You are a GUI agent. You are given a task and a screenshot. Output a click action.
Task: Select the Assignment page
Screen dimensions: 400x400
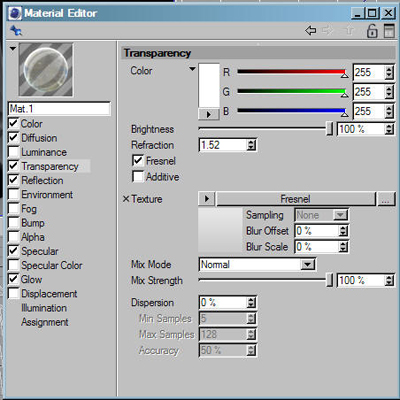point(45,322)
